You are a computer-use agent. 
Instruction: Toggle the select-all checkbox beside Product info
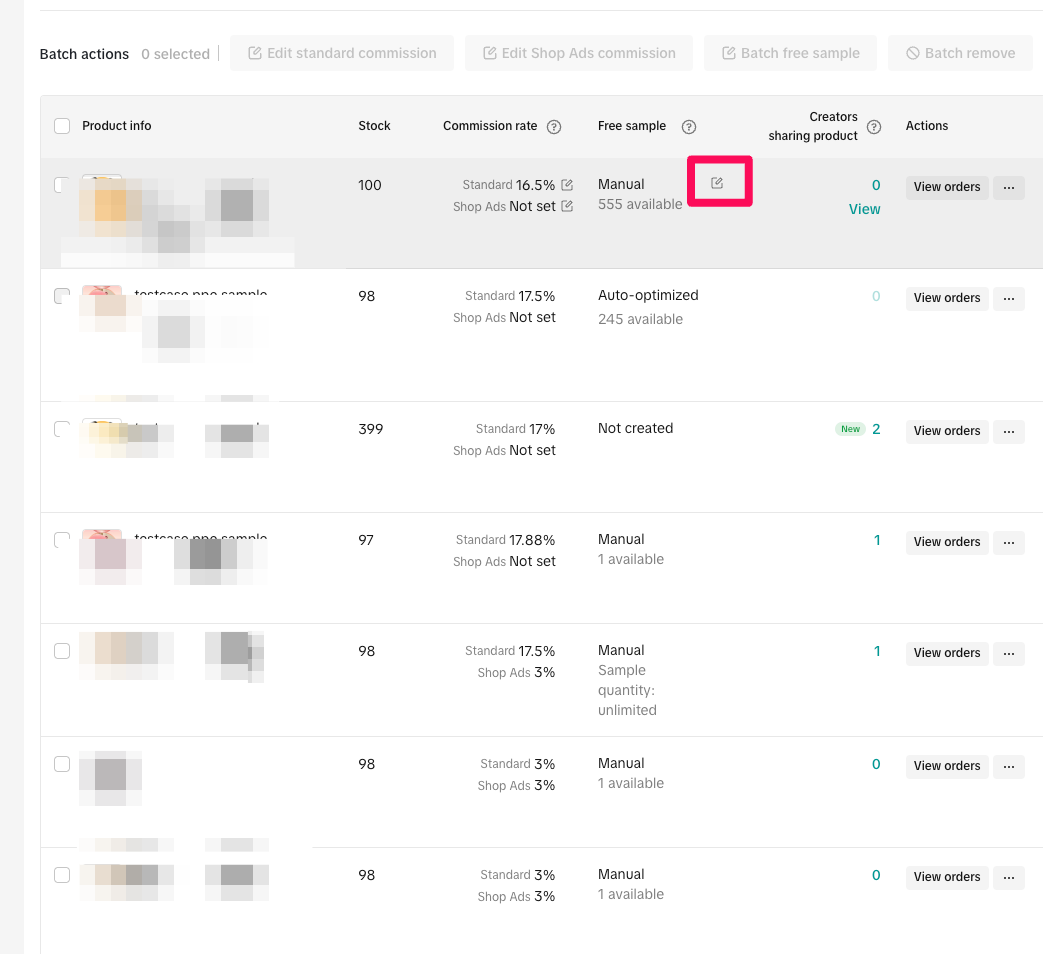62,126
